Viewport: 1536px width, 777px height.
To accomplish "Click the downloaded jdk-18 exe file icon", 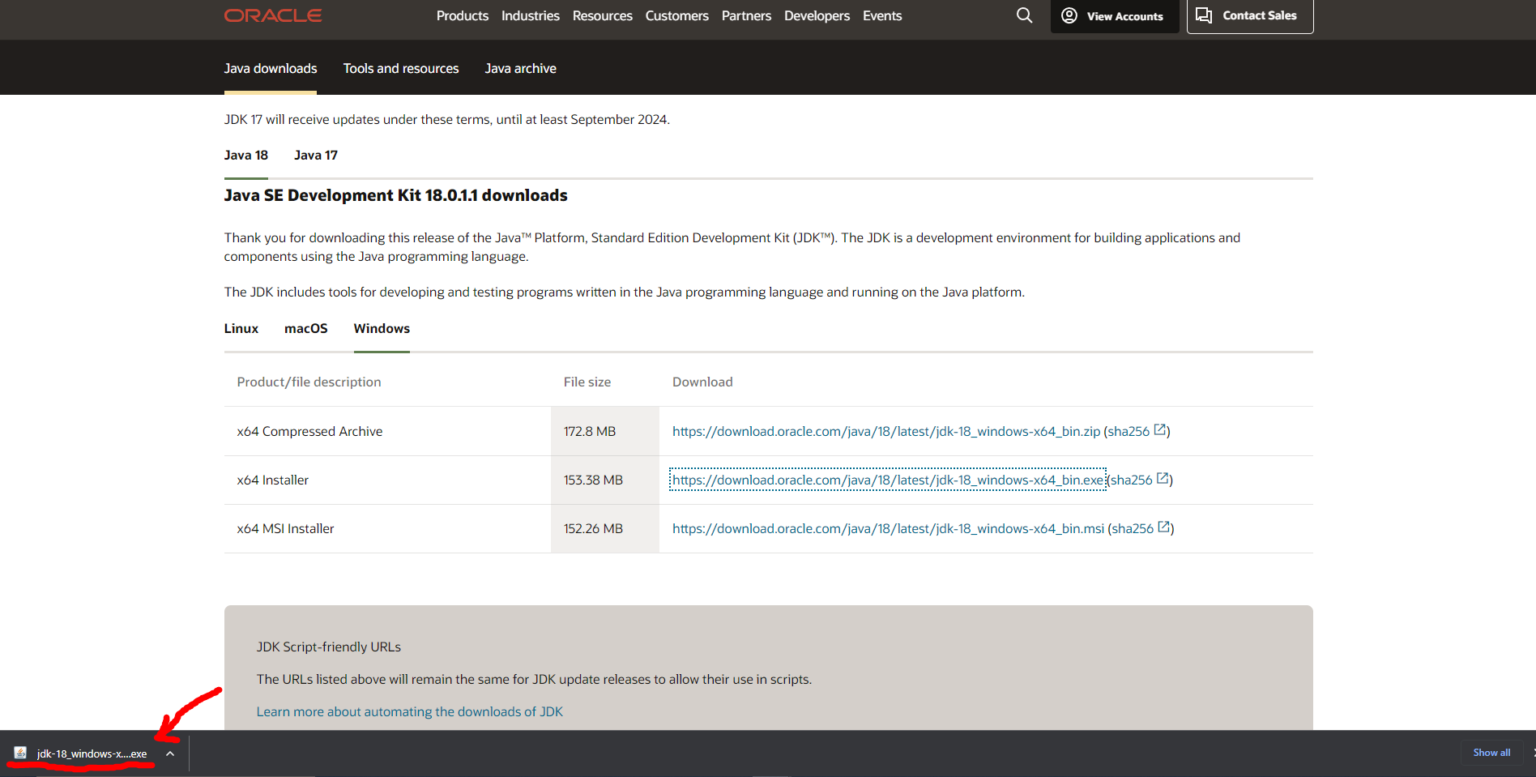I will 21,753.
